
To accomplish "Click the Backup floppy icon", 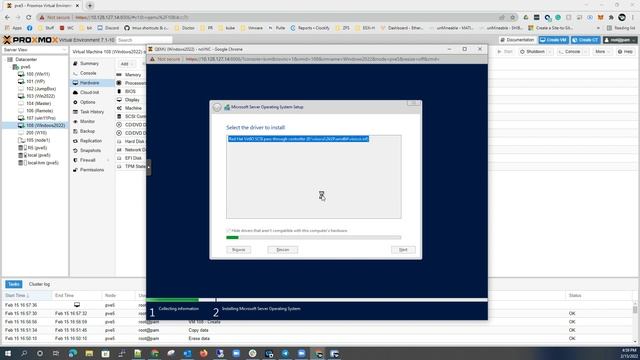I will coord(76,131).
